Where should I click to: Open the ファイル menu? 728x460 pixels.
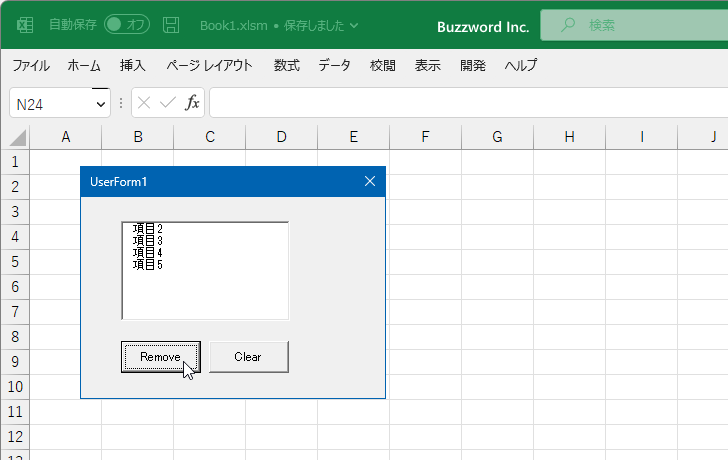[x=31, y=65]
